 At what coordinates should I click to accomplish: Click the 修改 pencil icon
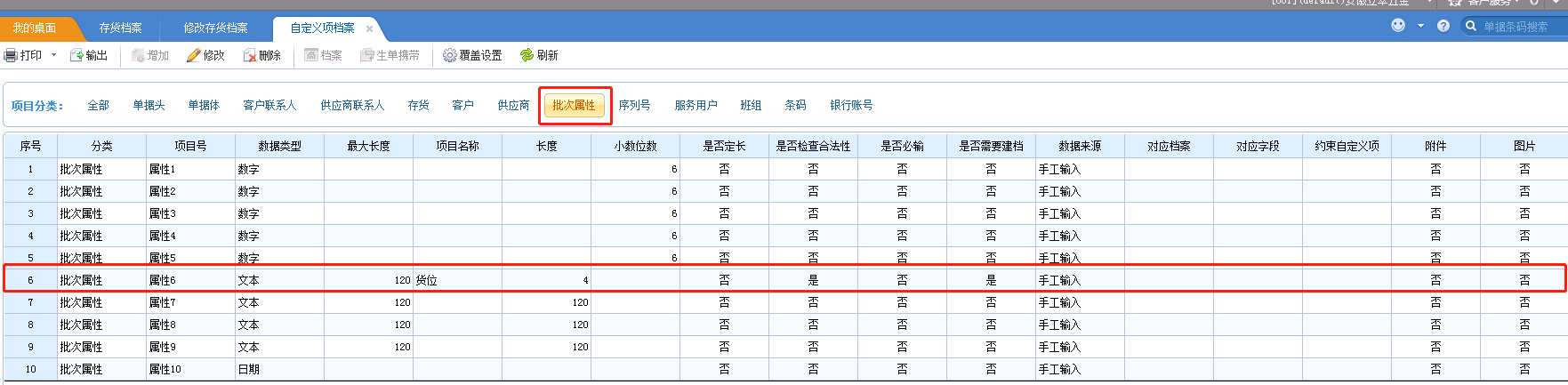pos(193,55)
